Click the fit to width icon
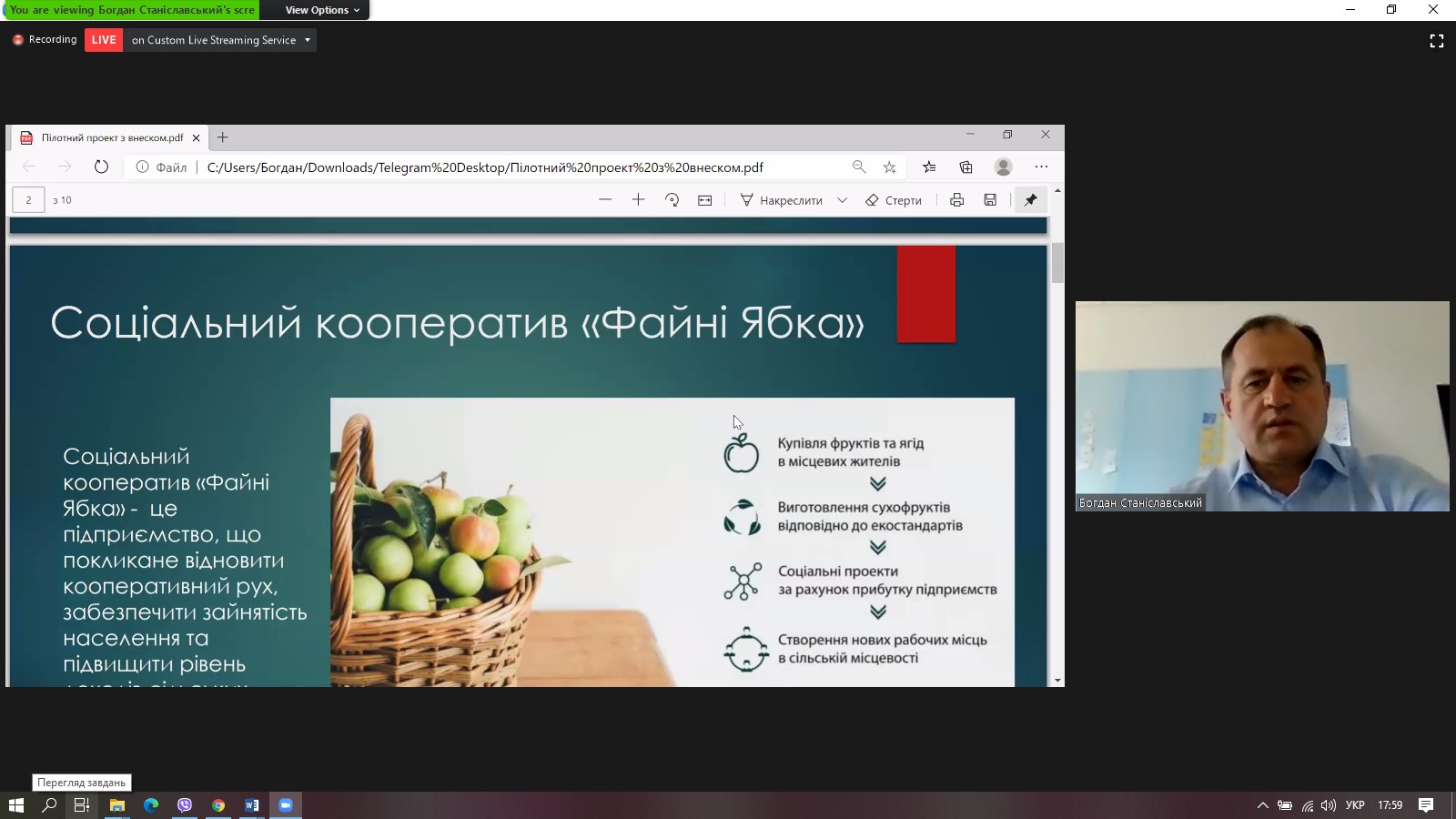Image resolution: width=1456 pixels, height=819 pixels. tap(705, 200)
